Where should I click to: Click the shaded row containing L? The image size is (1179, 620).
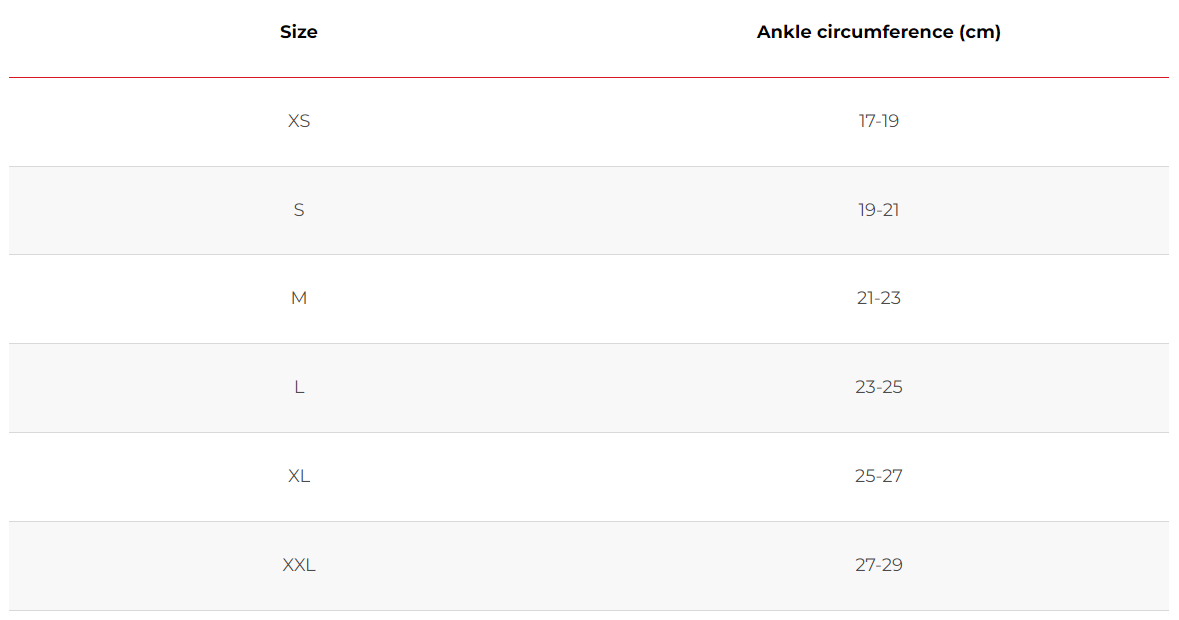pyautogui.click(x=589, y=388)
